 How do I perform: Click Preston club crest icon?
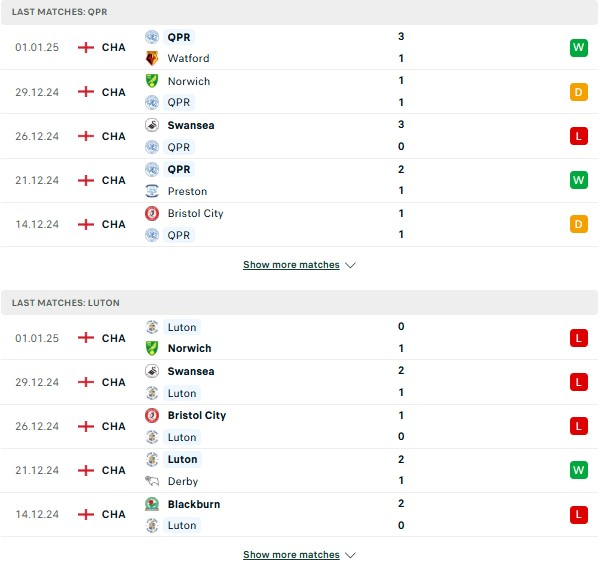152,191
